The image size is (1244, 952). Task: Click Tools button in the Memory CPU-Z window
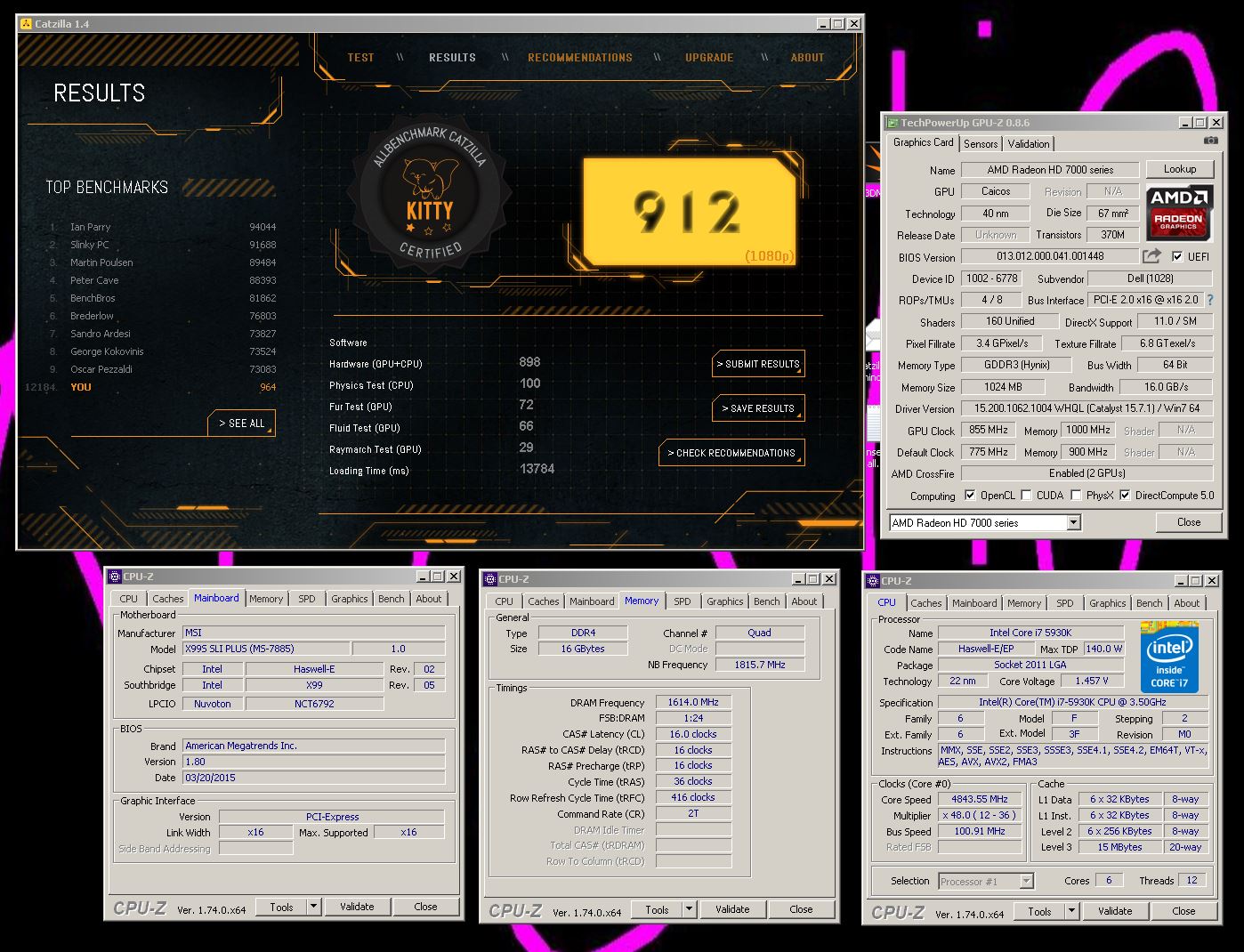[657, 909]
